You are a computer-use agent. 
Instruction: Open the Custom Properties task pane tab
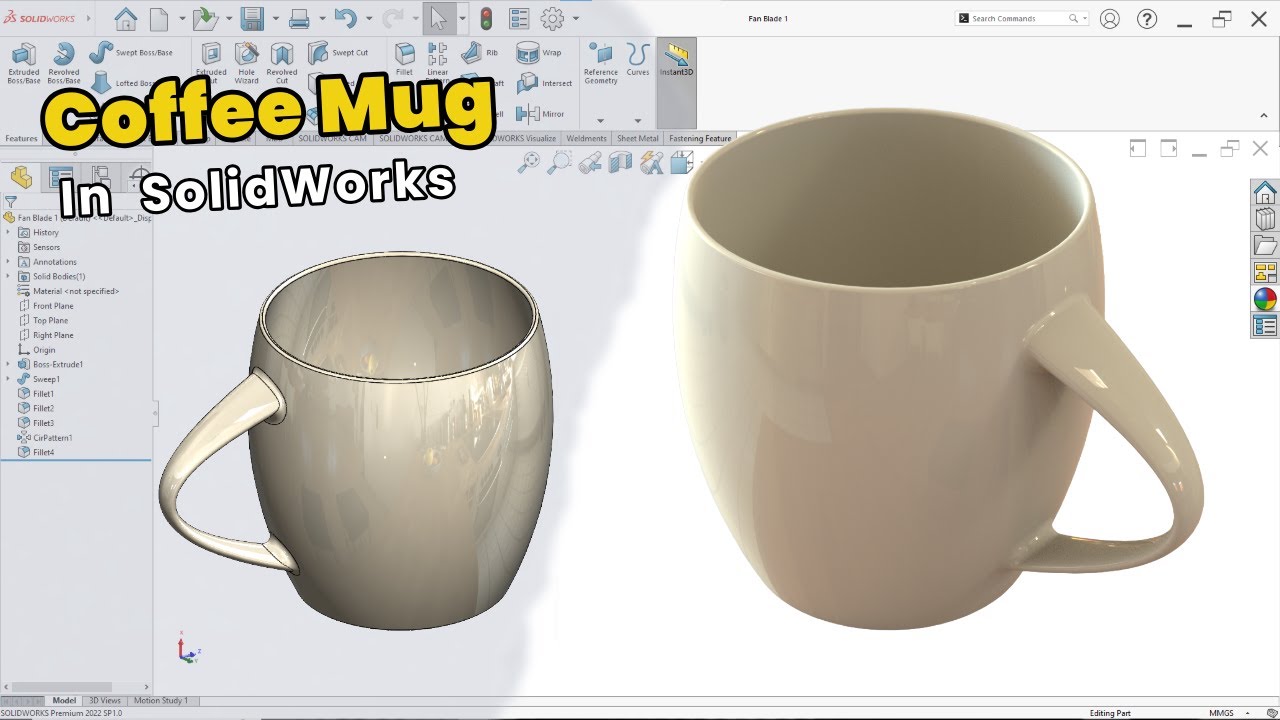point(1265,326)
